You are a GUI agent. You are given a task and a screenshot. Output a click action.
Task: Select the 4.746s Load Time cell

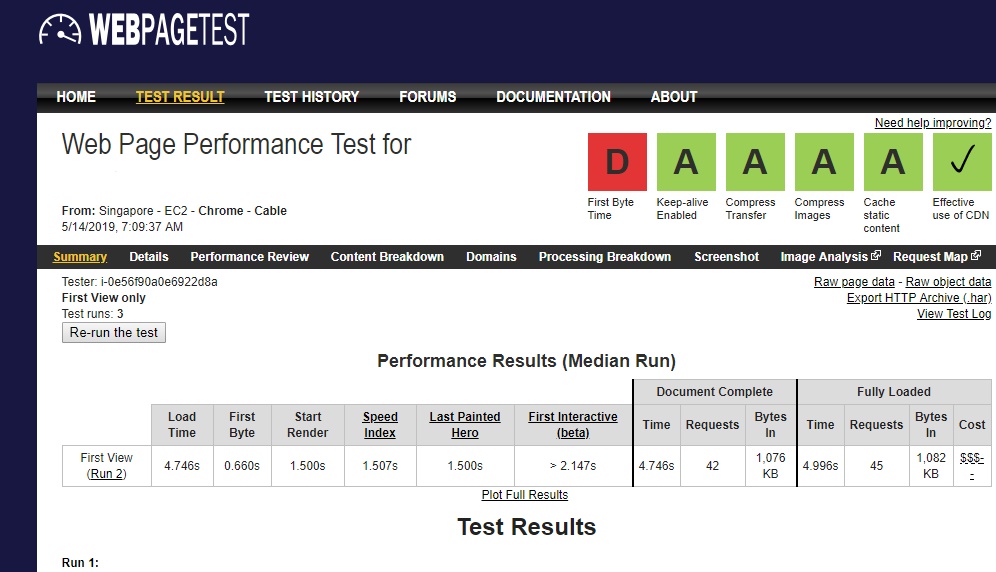pyautogui.click(x=182, y=466)
